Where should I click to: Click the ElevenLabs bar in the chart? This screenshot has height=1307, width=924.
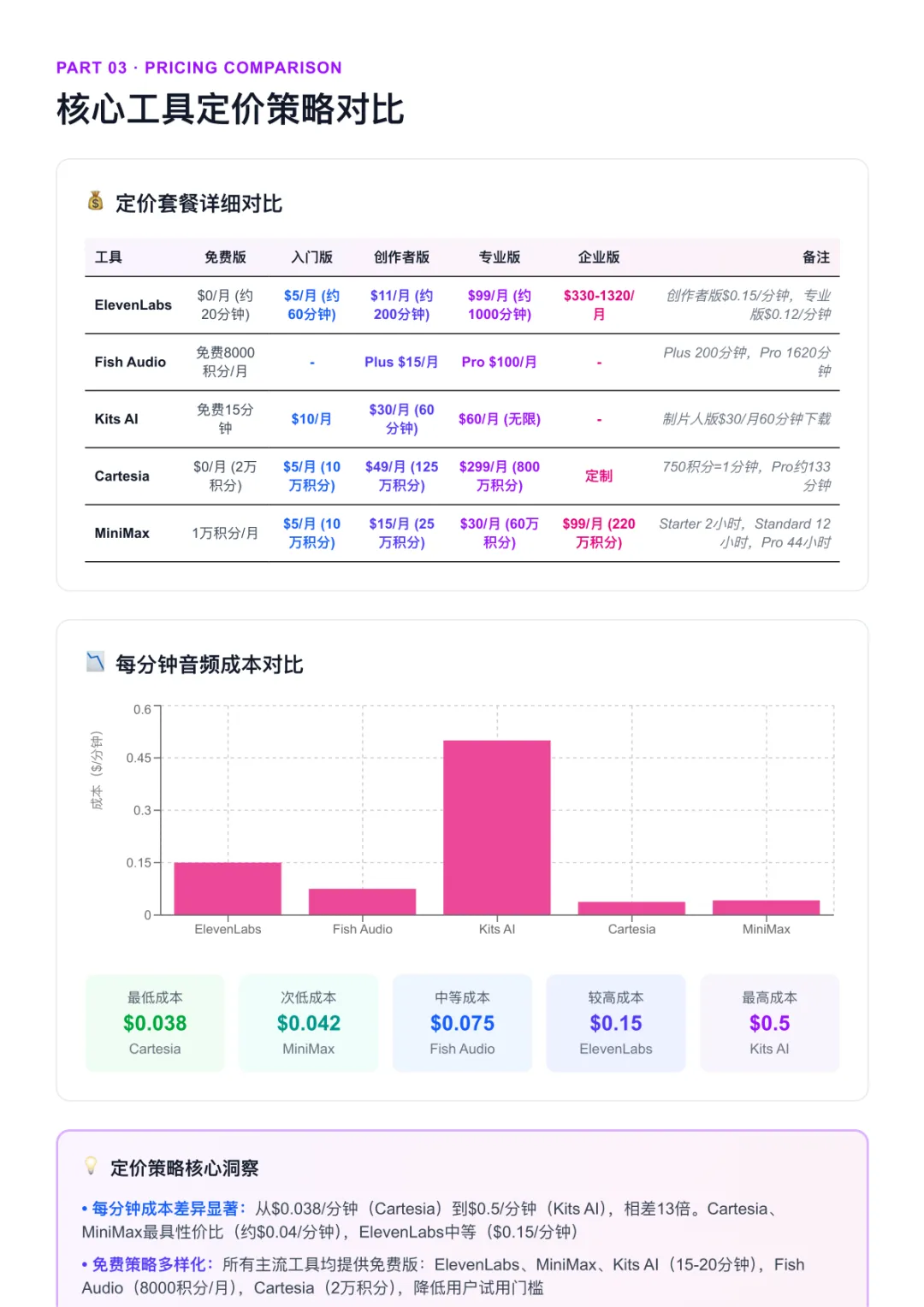click(228, 889)
